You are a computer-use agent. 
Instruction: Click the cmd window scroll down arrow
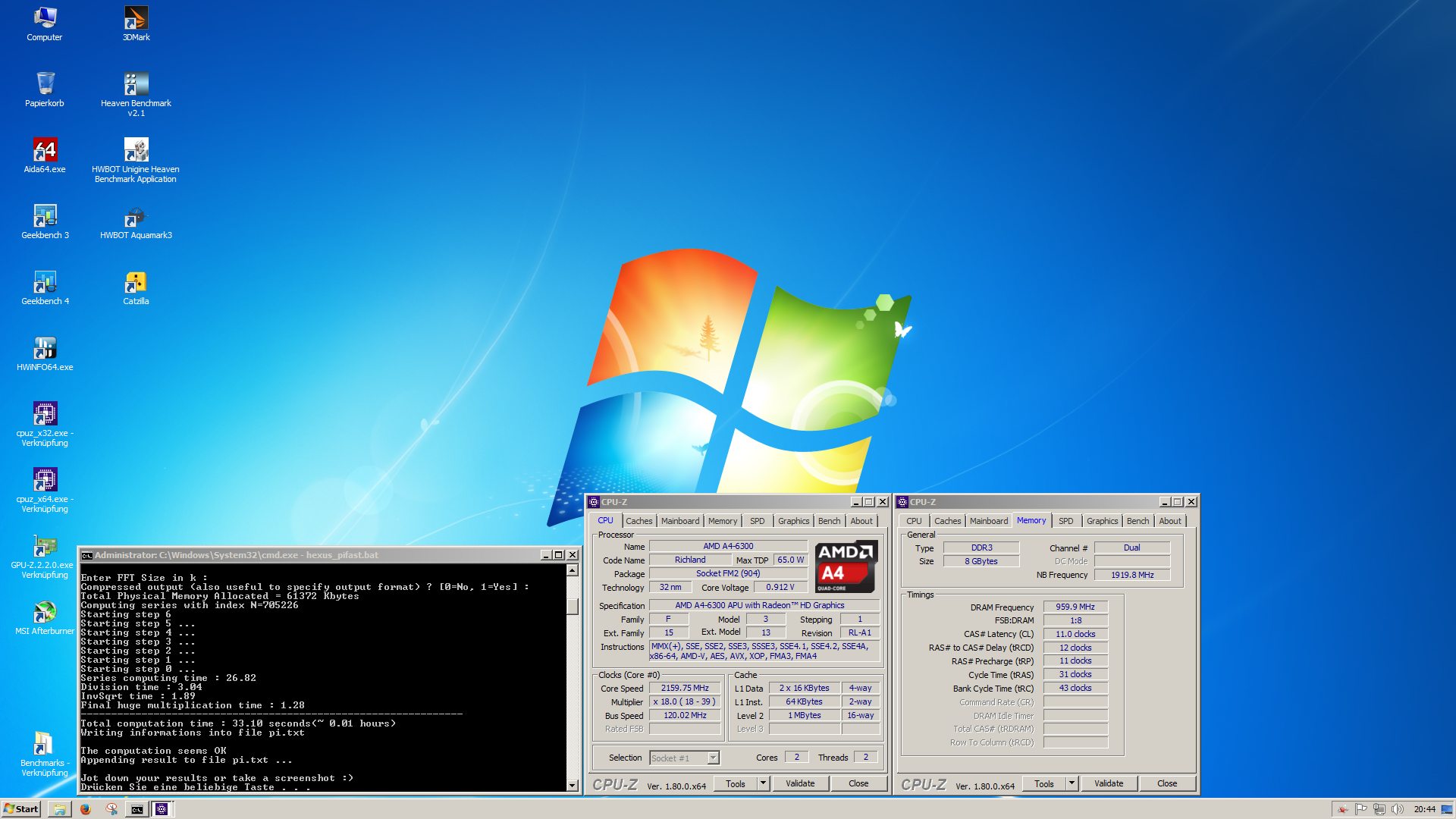click(x=573, y=786)
